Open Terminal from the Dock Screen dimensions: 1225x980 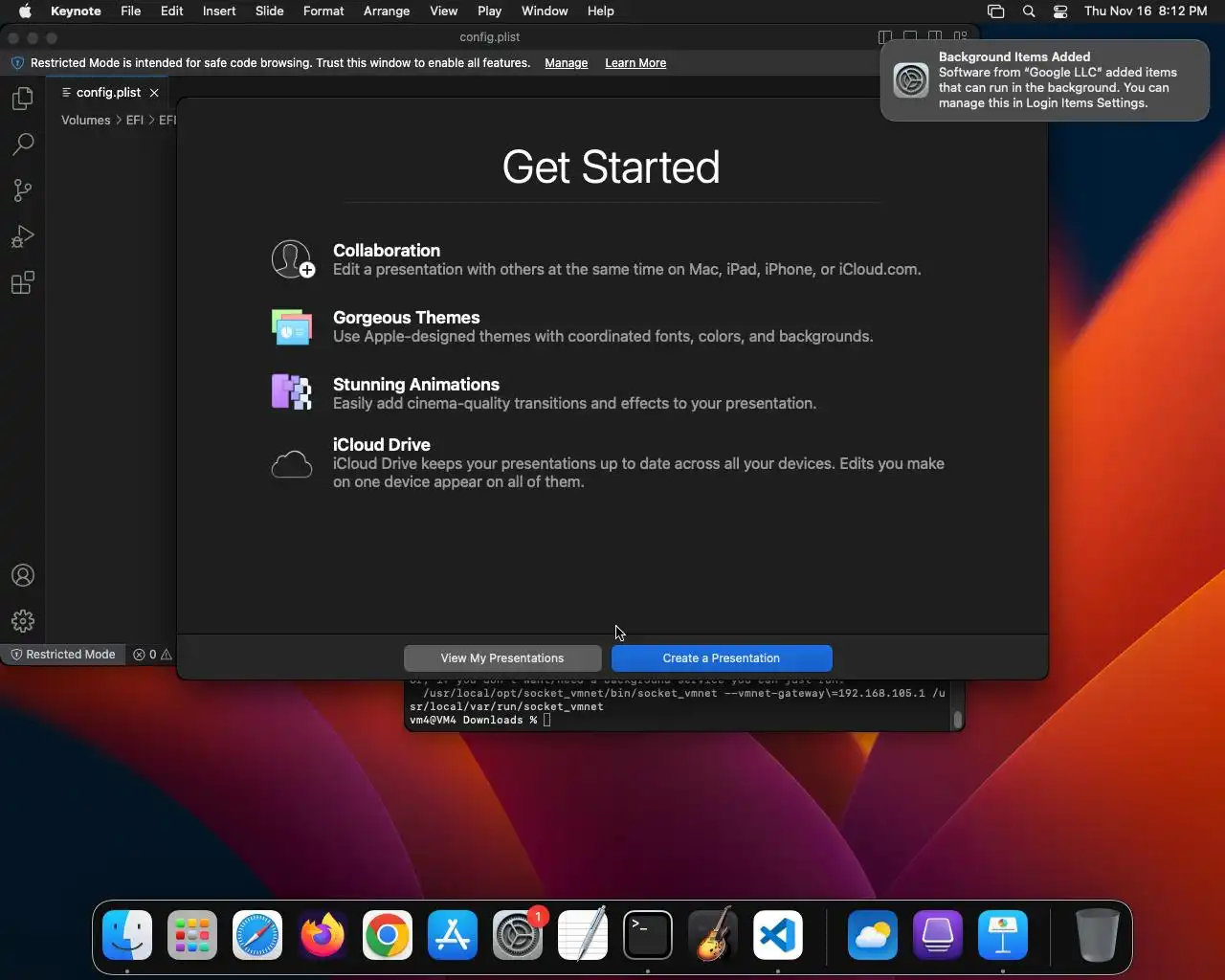click(648, 935)
